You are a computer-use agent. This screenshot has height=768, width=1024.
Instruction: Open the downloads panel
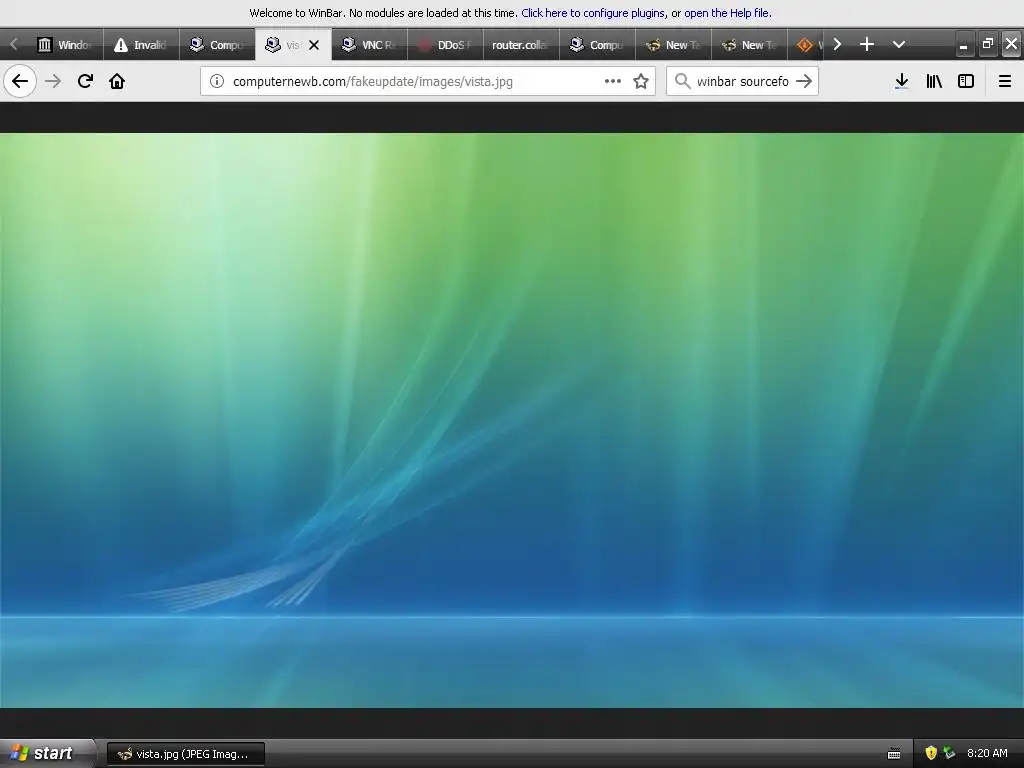click(x=902, y=81)
